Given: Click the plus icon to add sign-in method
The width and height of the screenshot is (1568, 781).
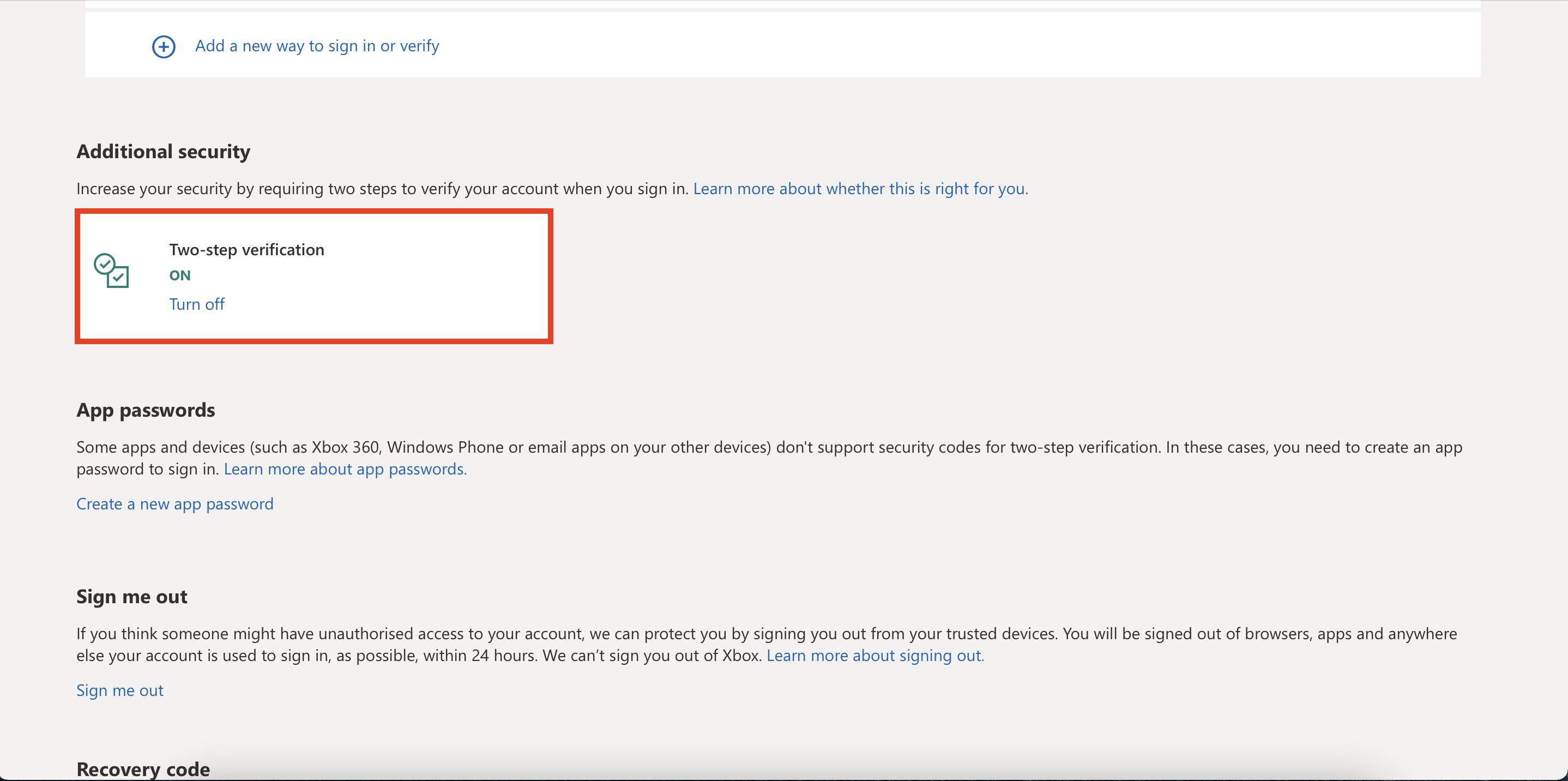Looking at the screenshot, I should coord(163,46).
